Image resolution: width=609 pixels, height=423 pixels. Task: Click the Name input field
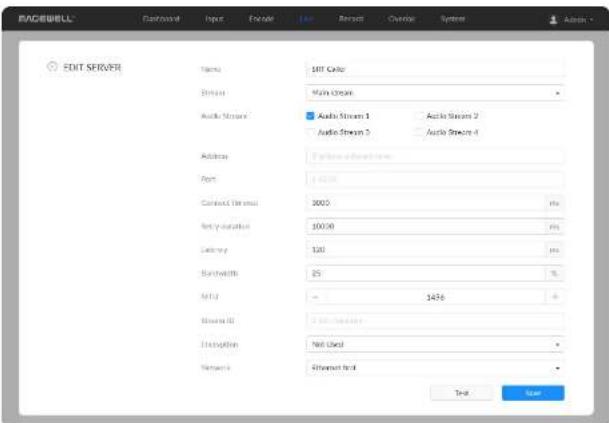435,69
